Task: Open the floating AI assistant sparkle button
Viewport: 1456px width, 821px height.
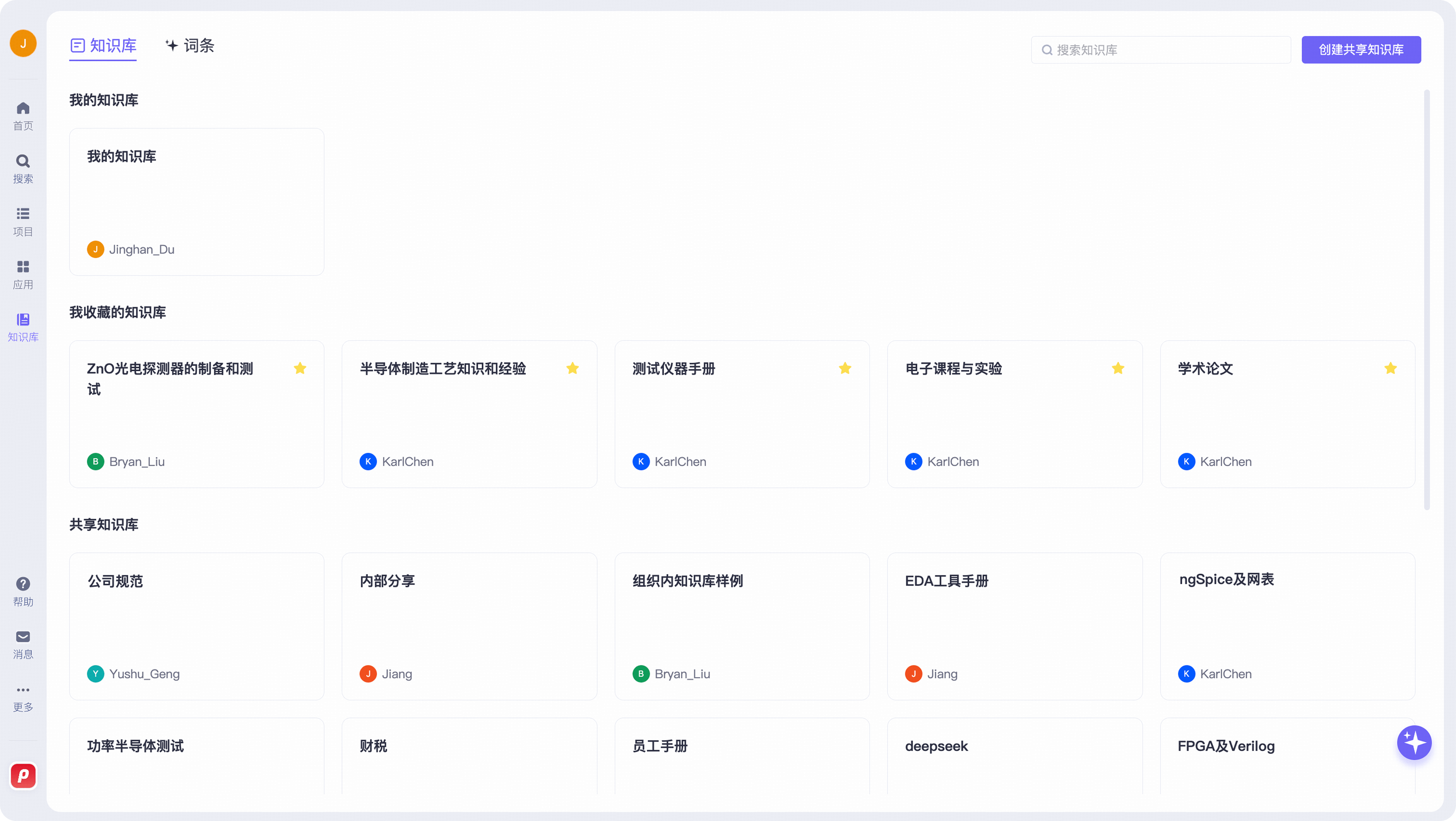Action: [1414, 742]
